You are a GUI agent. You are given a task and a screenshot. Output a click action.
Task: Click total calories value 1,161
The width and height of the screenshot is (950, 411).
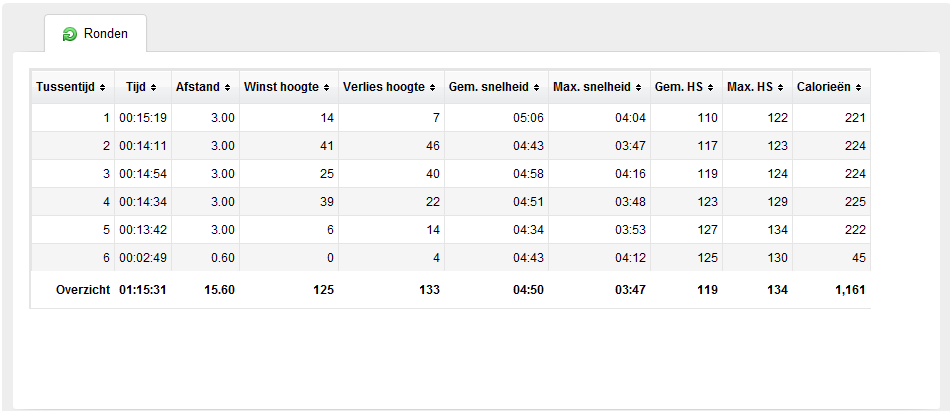[x=850, y=290]
